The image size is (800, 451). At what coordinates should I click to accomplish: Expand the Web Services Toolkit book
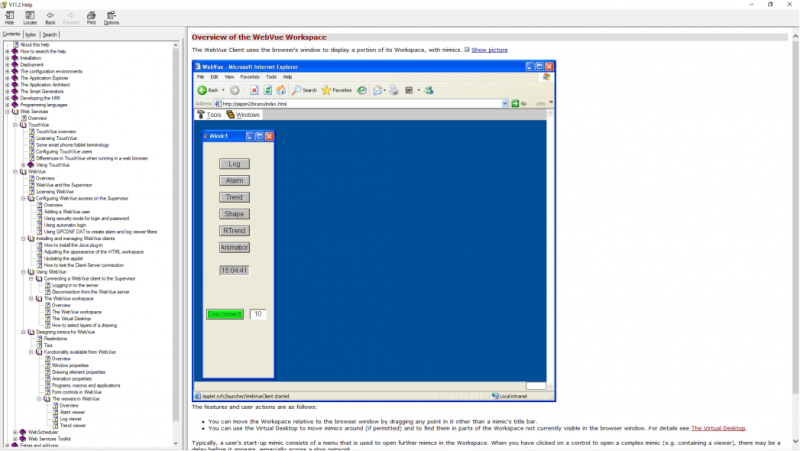point(15,439)
